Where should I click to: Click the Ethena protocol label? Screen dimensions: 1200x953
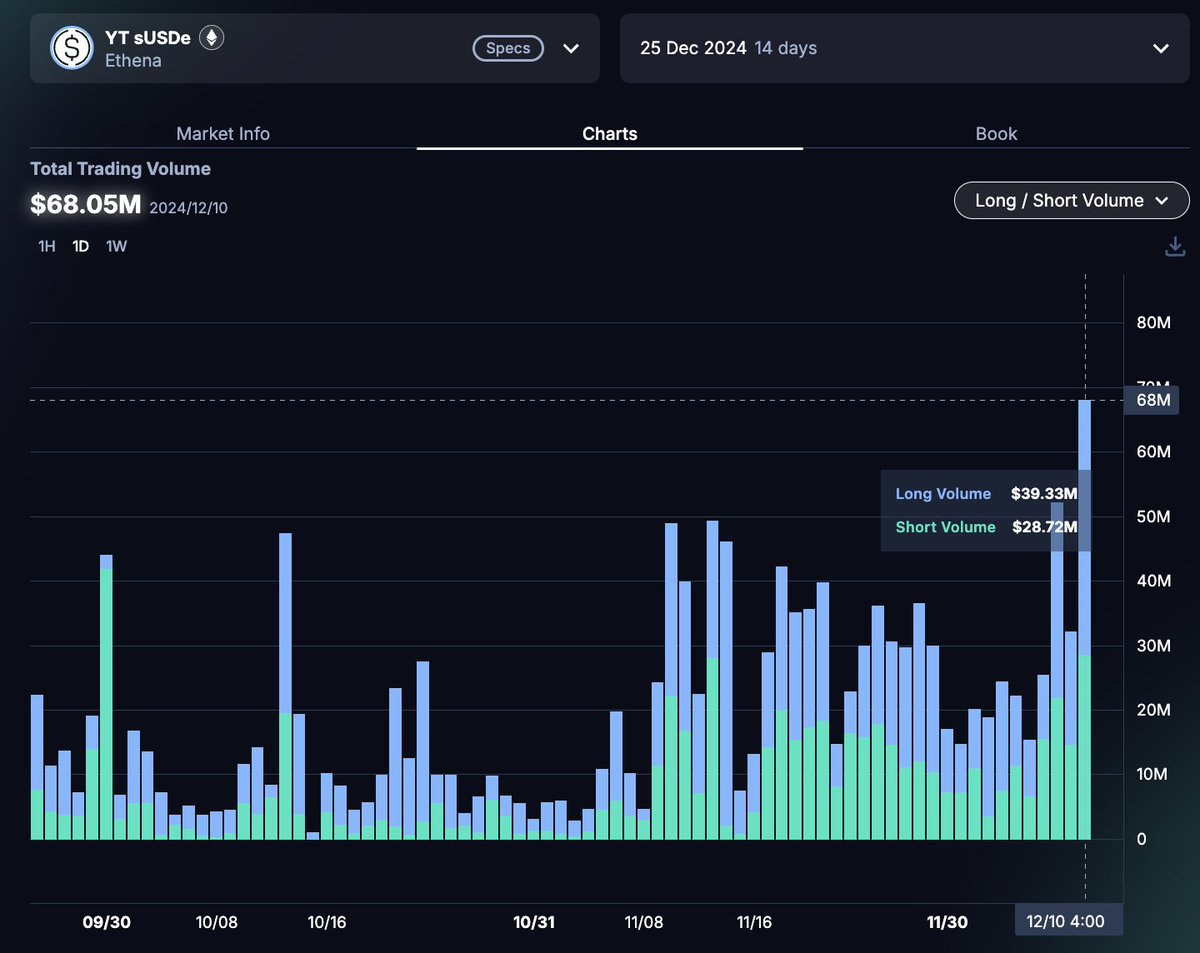(133, 60)
